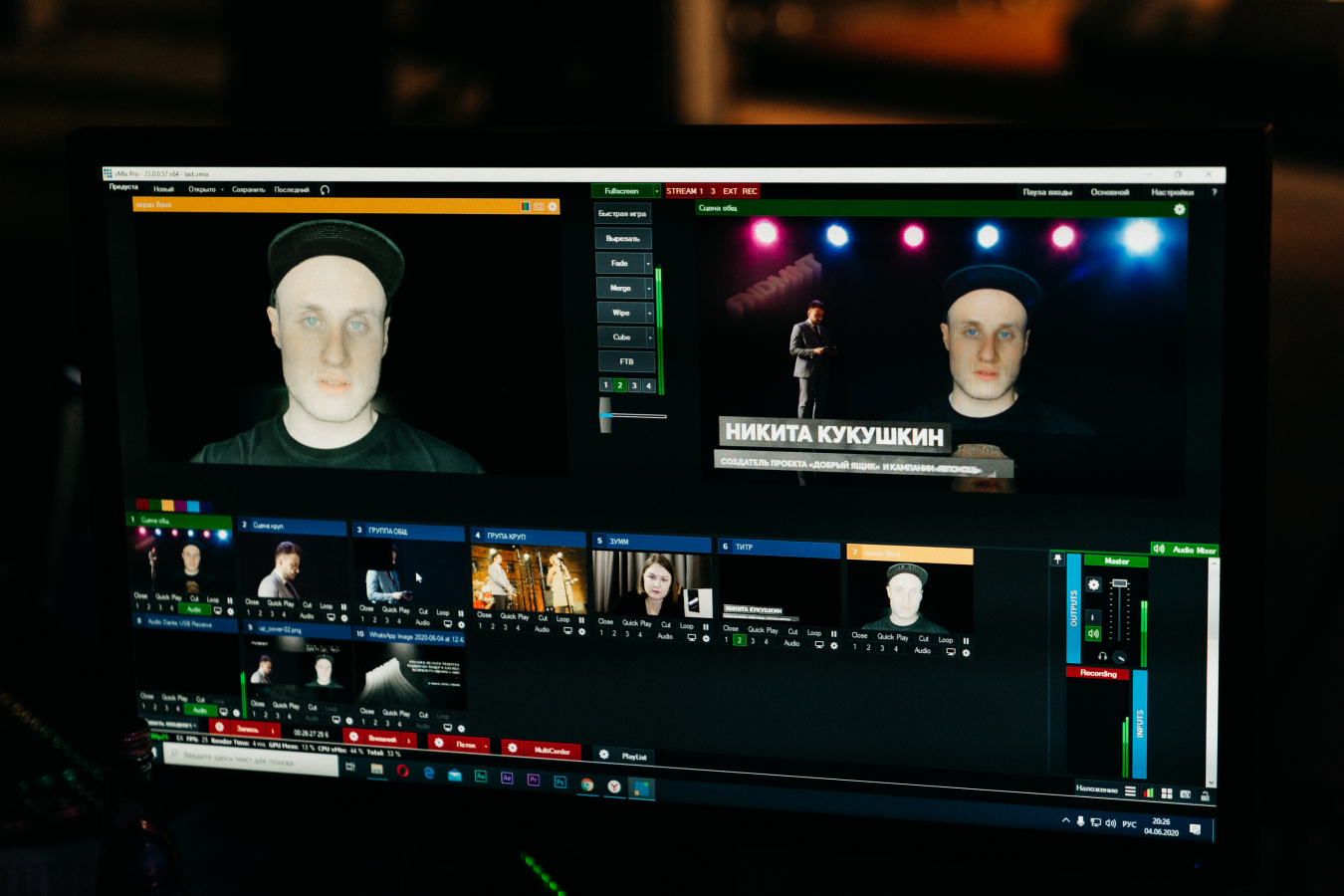Switch to the grid layout icon
1344x896 pixels.
pos(1167,793)
